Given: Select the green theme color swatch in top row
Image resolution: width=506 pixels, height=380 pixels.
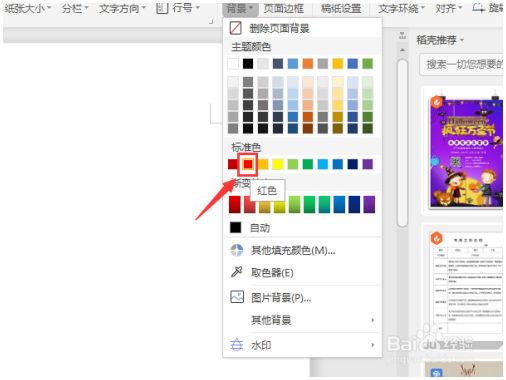Looking at the screenshot, I should pos(367,64).
